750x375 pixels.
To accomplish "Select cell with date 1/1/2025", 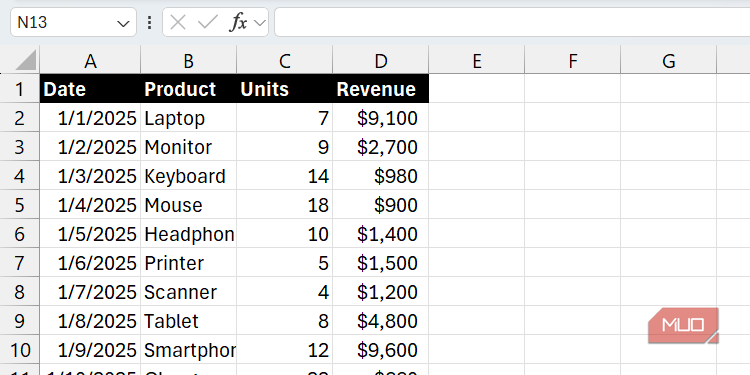I will coord(90,118).
